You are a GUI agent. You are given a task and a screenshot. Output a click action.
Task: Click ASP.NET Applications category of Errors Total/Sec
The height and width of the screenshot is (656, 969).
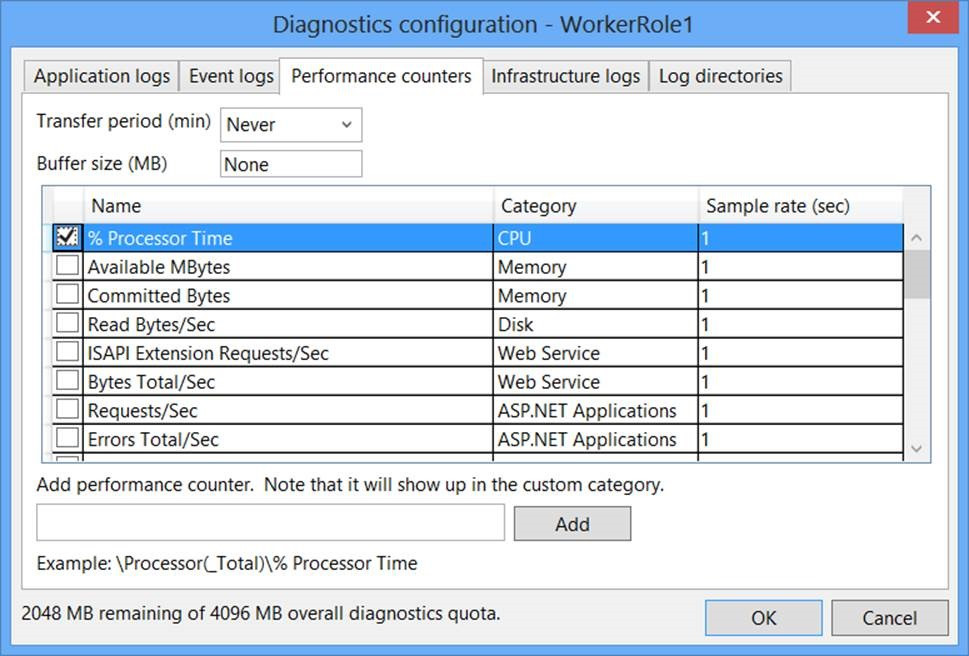pos(596,439)
